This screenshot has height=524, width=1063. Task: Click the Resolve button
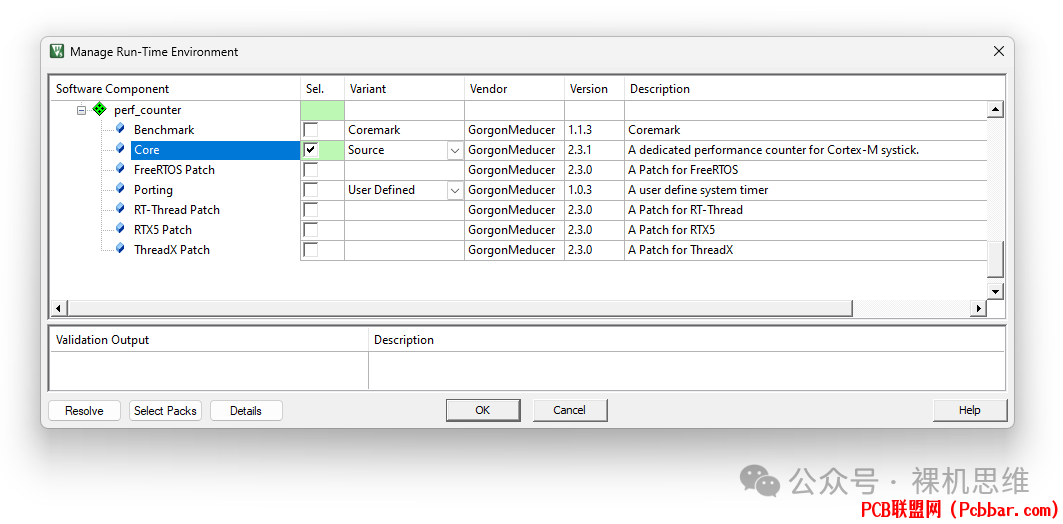84,410
